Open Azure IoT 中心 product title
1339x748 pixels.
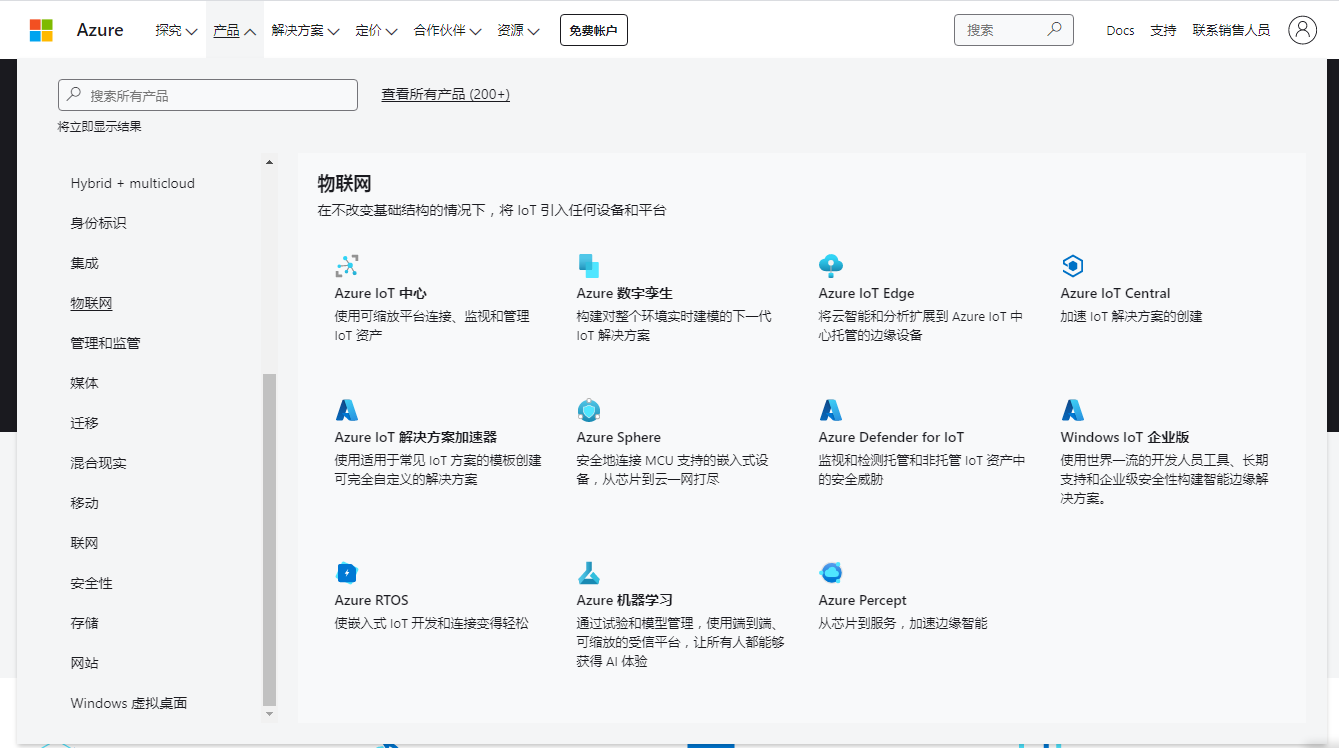click(x=380, y=293)
